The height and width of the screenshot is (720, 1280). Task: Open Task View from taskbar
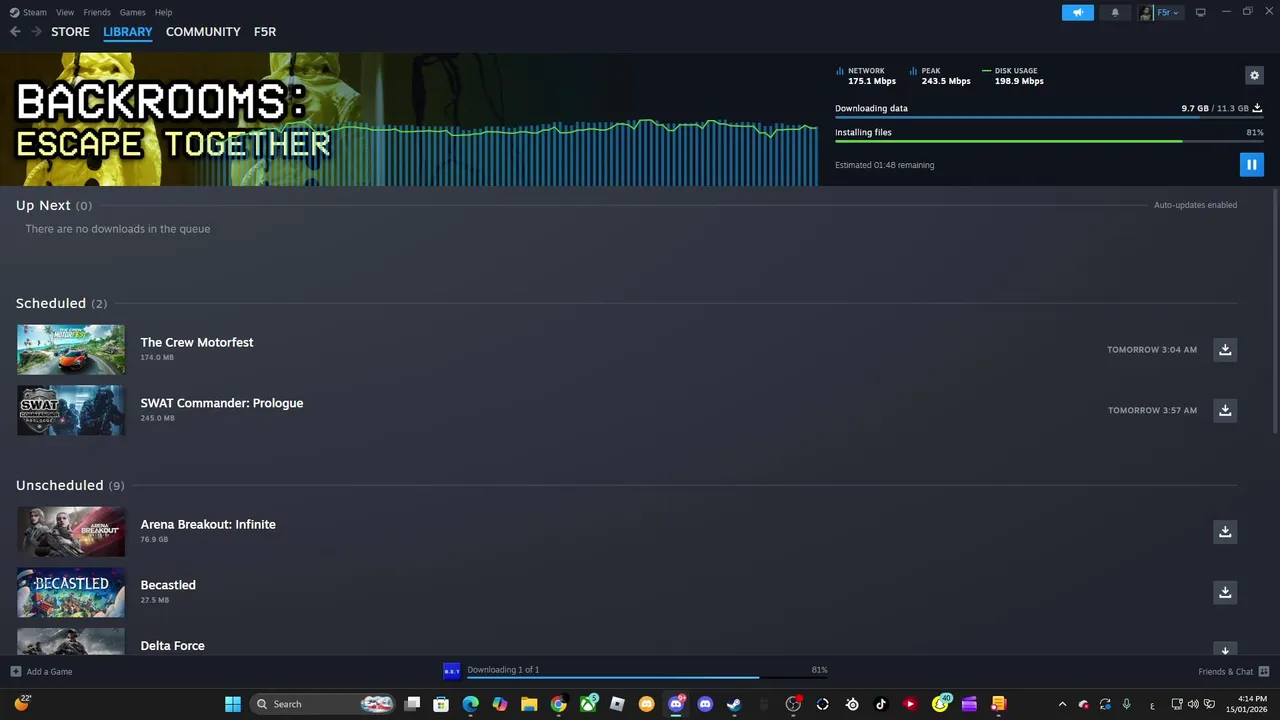[412, 704]
